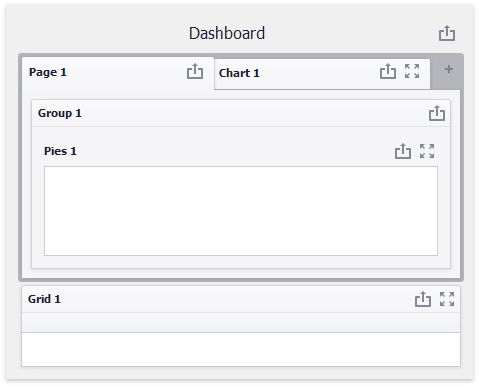This screenshot has height=387, width=479.
Task: Maximize the Grid 1 item
Action: (447, 299)
